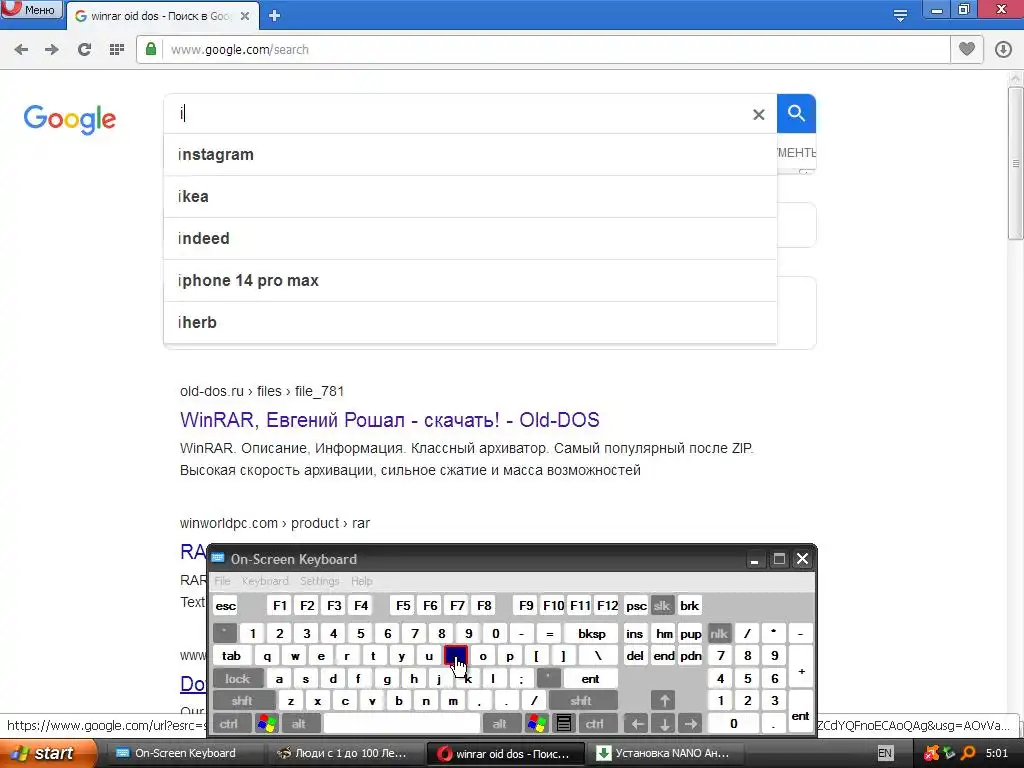Toggle the right shft key

point(581,701)
